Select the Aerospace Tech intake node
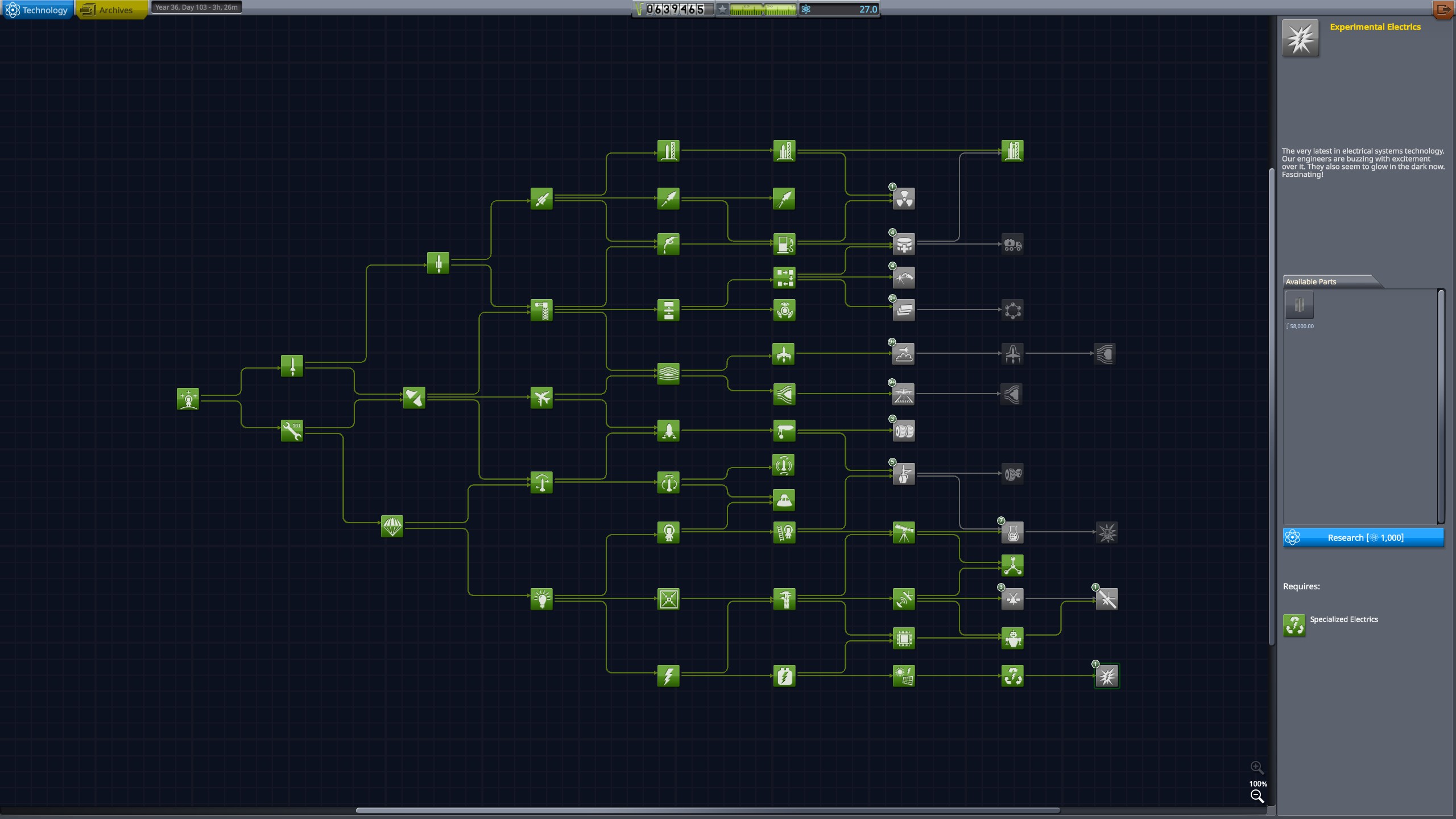The width and height of the screenshot is (1456, 819). [x=1105, y=354]
